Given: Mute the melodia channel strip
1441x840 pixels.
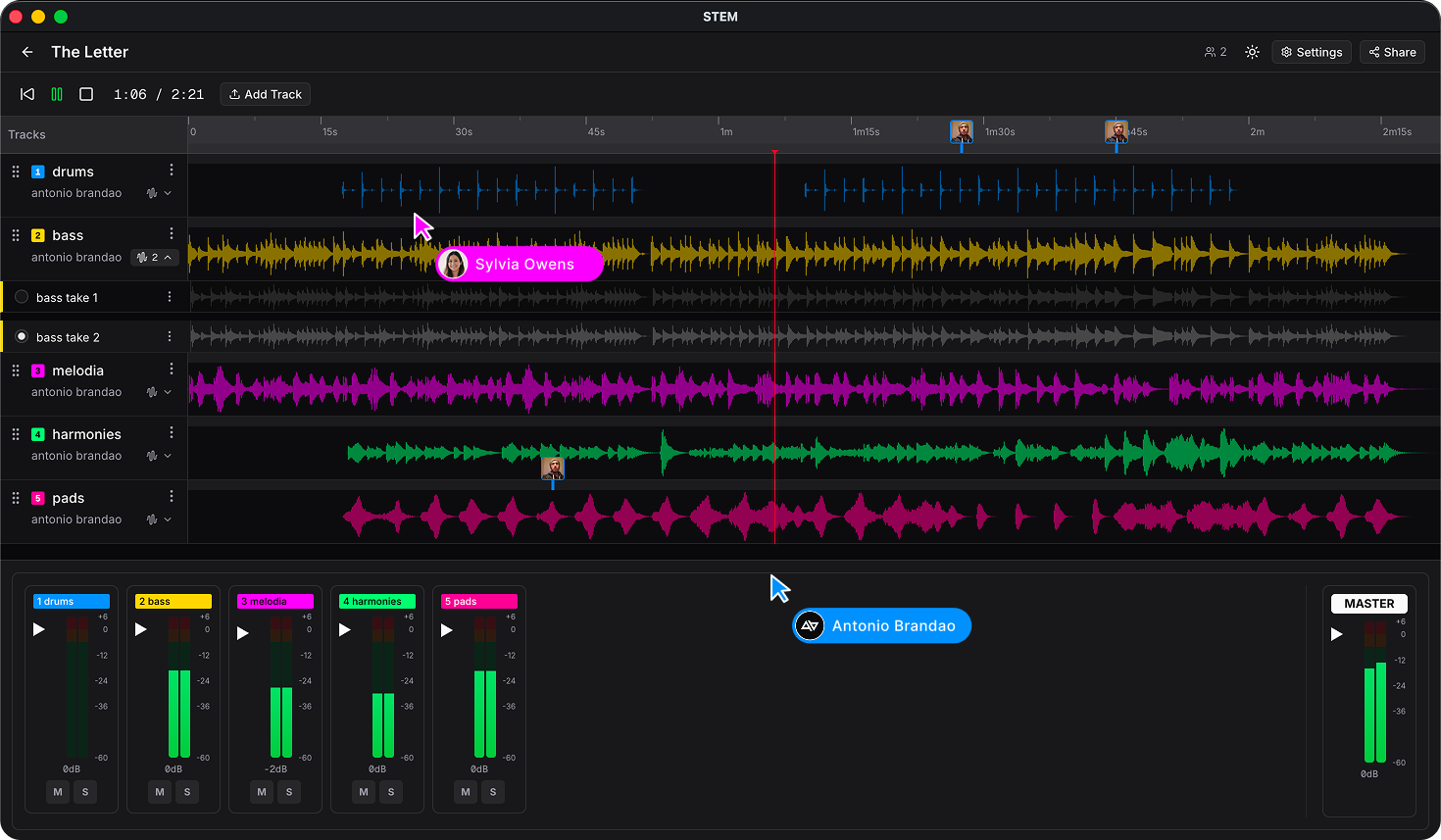Looking at the screenshot, I should click(261, 792).
